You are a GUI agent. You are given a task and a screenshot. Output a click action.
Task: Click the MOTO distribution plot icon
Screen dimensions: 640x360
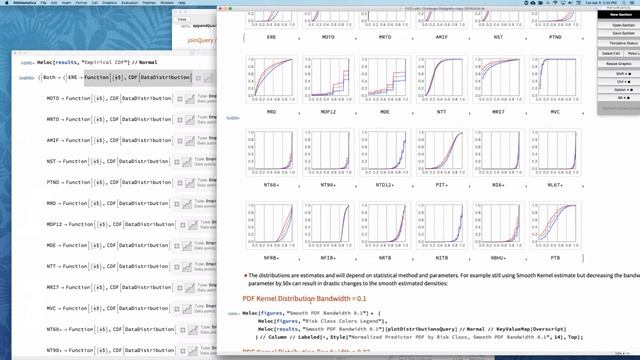pyautogui.click(x=190, y=99)
